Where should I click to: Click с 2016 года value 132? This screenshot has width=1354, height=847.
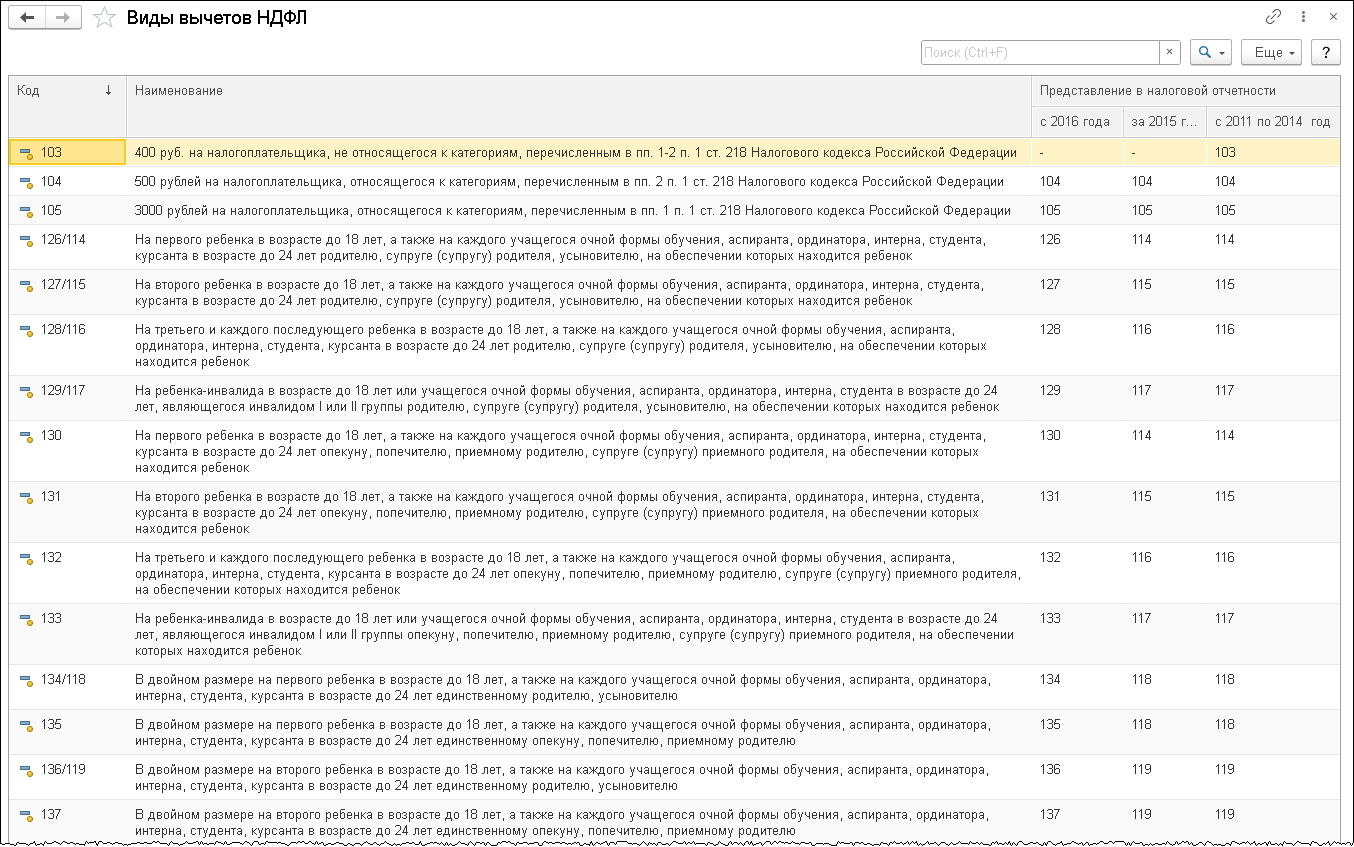point(1050,557)
